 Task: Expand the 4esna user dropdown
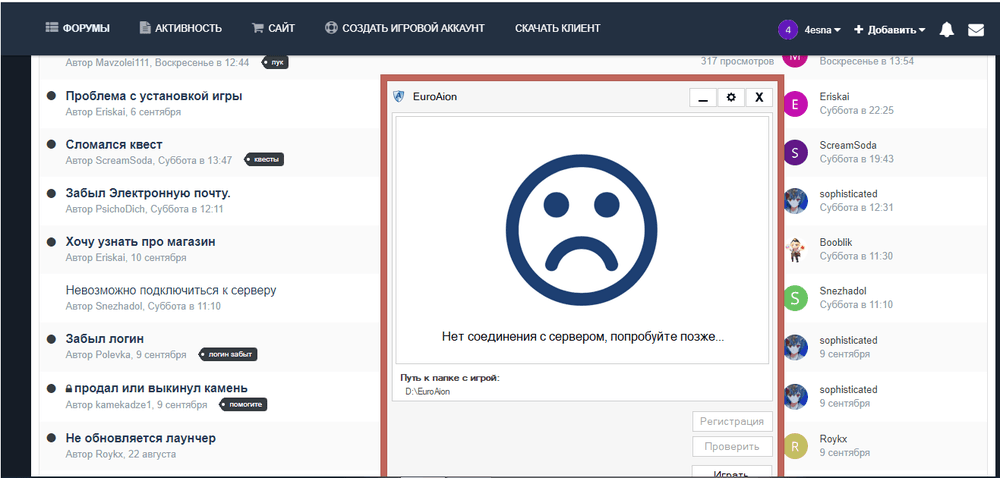click(823, 30)
